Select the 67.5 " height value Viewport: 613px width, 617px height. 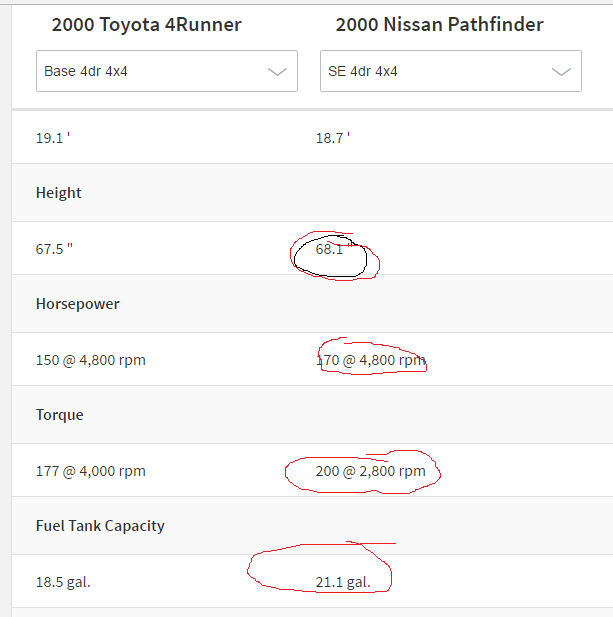[54, 249]
